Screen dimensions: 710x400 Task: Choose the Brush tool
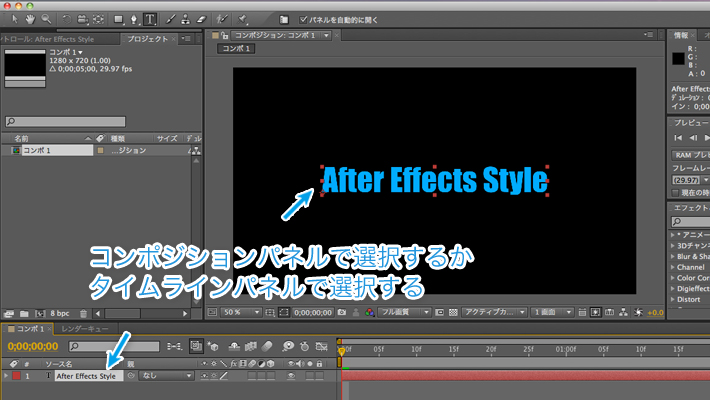point(173,18)
